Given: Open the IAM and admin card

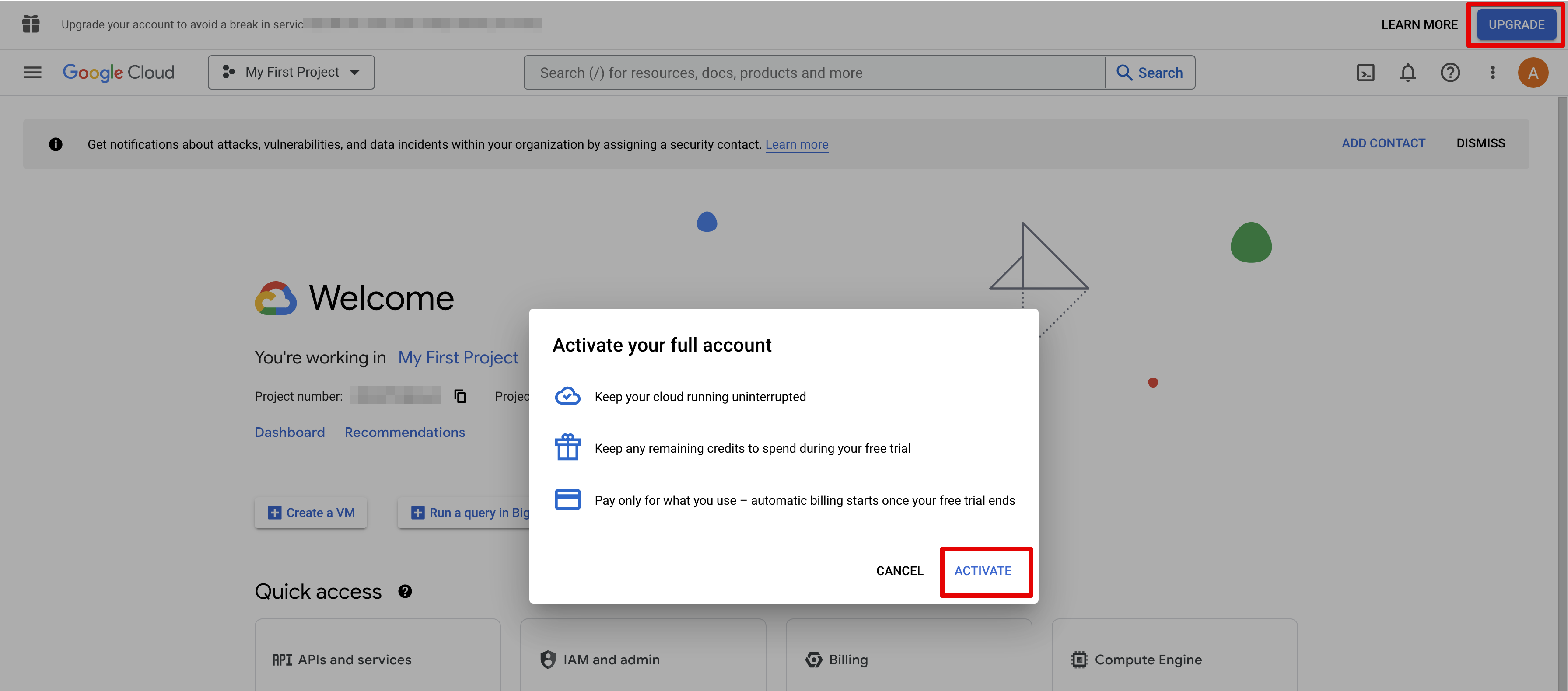Looking at the screenshot, I should tap(643, 655).
